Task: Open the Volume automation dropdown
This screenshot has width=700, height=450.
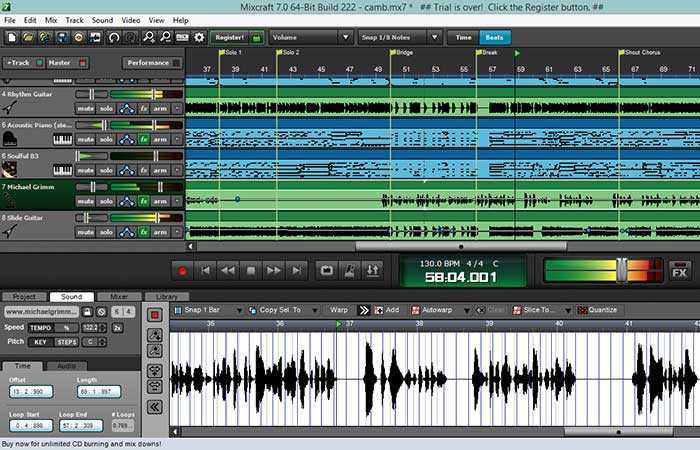Action: pyautogui.click(x=309, y=38)
